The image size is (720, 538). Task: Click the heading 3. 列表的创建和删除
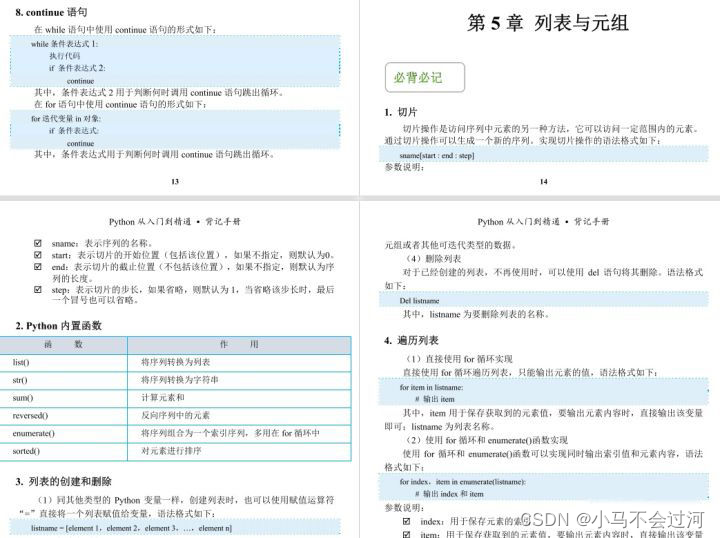pos(63,482)
